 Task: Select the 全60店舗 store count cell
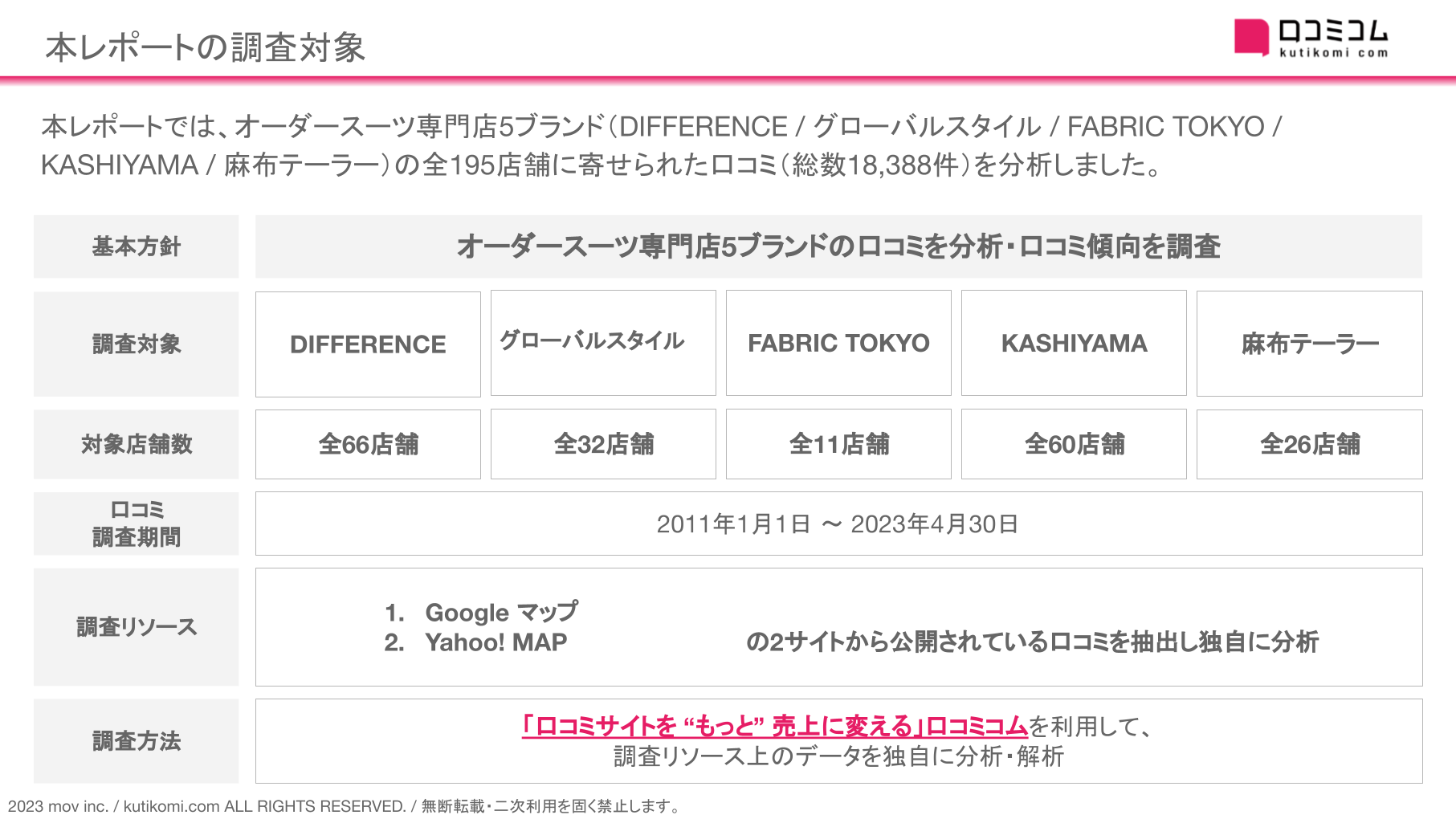1074,444
